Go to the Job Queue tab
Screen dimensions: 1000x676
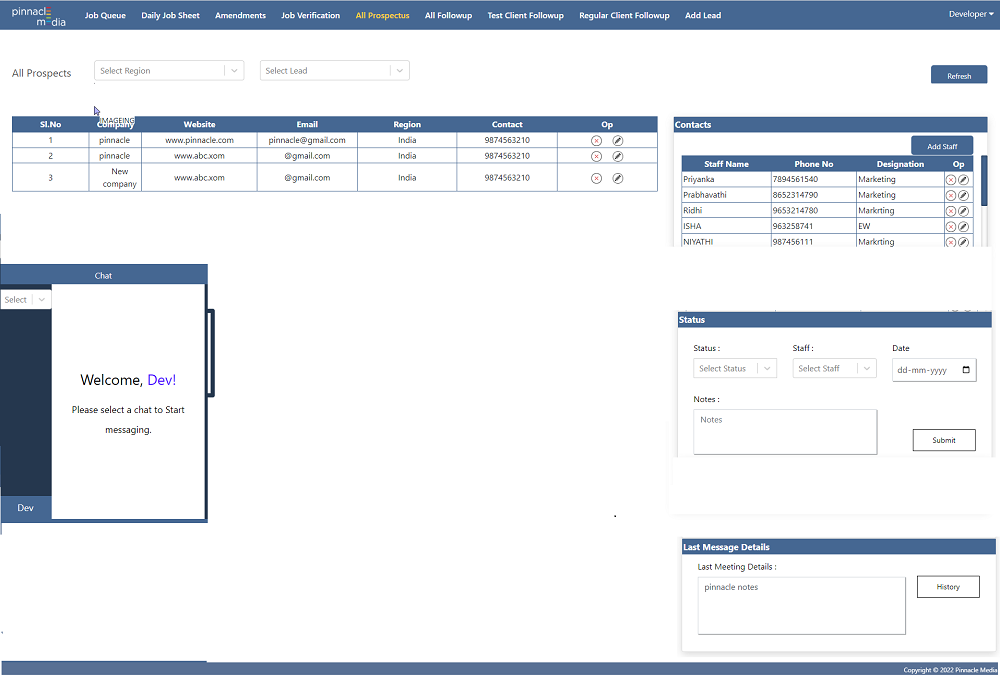[105, 16]
